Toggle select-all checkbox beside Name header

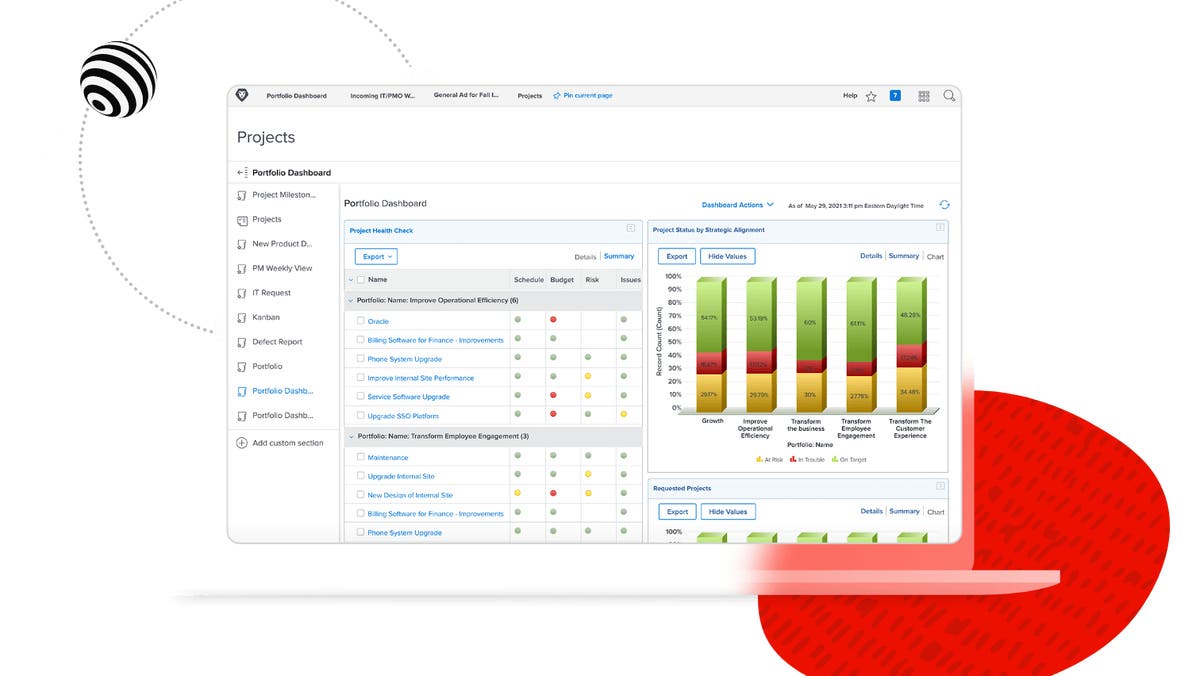361,280
